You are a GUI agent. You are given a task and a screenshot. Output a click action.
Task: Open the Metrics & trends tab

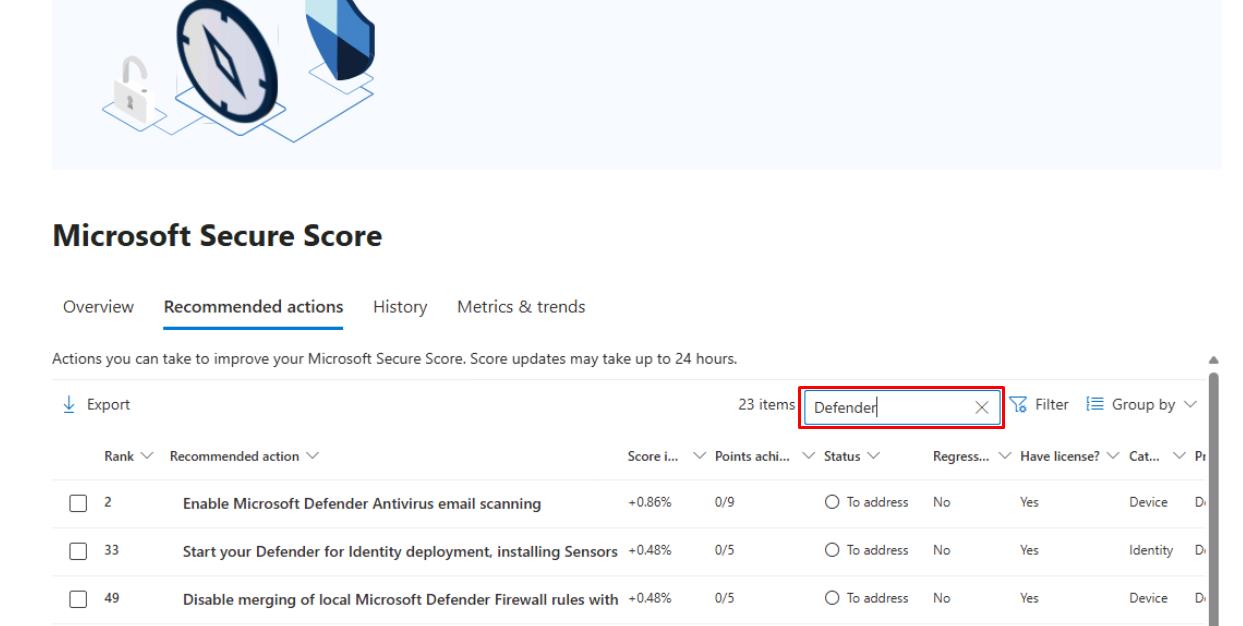(521, 307)
